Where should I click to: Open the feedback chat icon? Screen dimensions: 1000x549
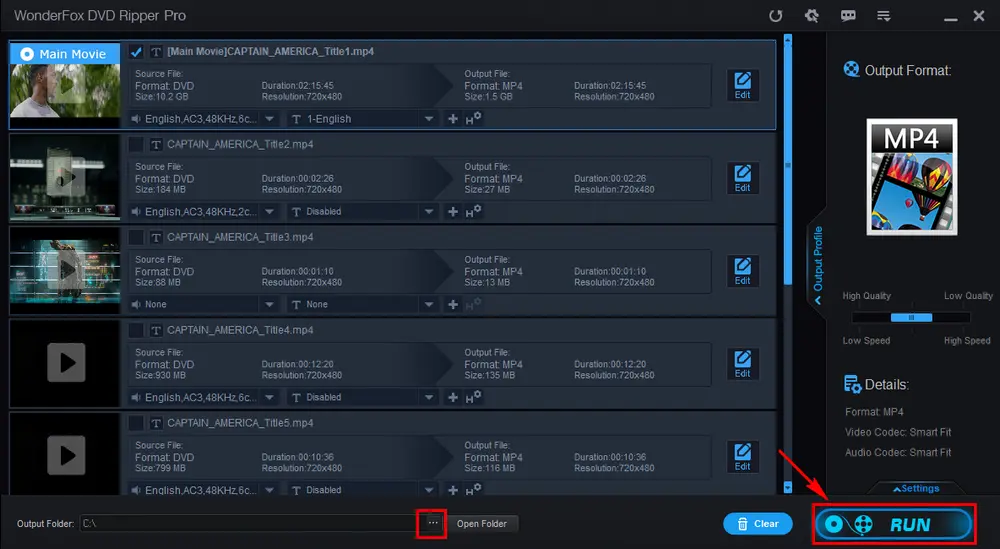(848, 16)
